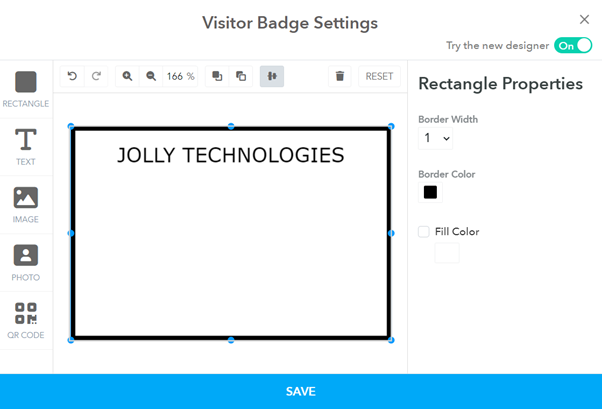Bring selected element to front
This screenshot has height=409, width=602.
[217, 76]
